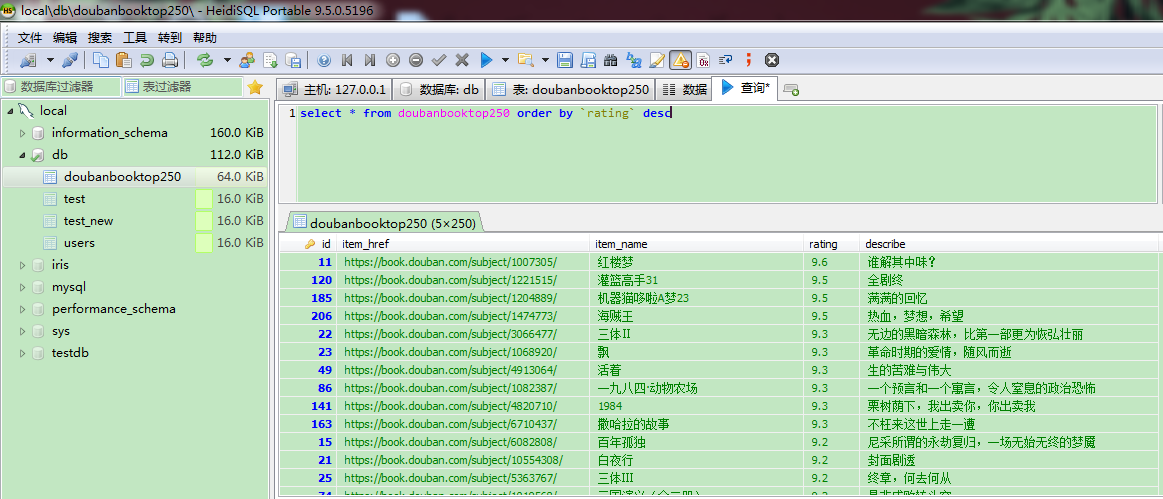Image resolution: width=1163 pixels, height=499 pixels.
Task: Click the yellow favorites star icon
Action: [x=255, y=87]
